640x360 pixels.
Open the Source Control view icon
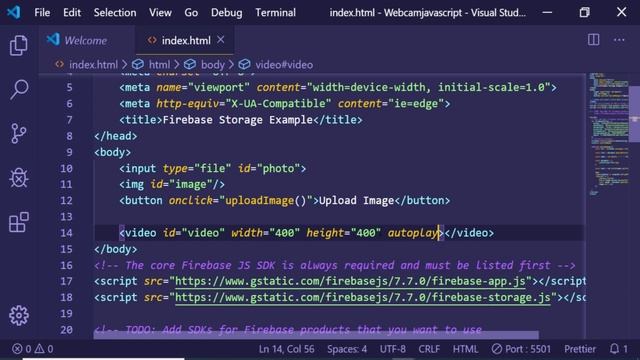pyautogui.click(x=19, y=133)
